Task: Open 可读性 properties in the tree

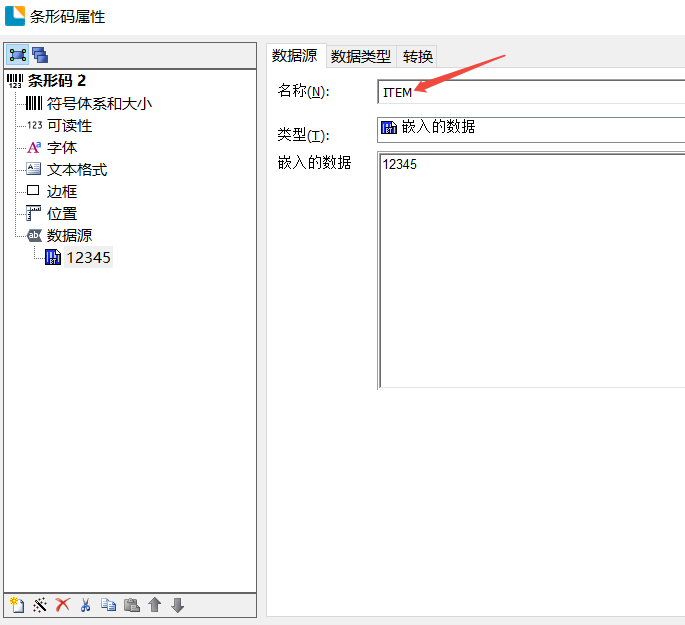Action: [x=69, y=126]
